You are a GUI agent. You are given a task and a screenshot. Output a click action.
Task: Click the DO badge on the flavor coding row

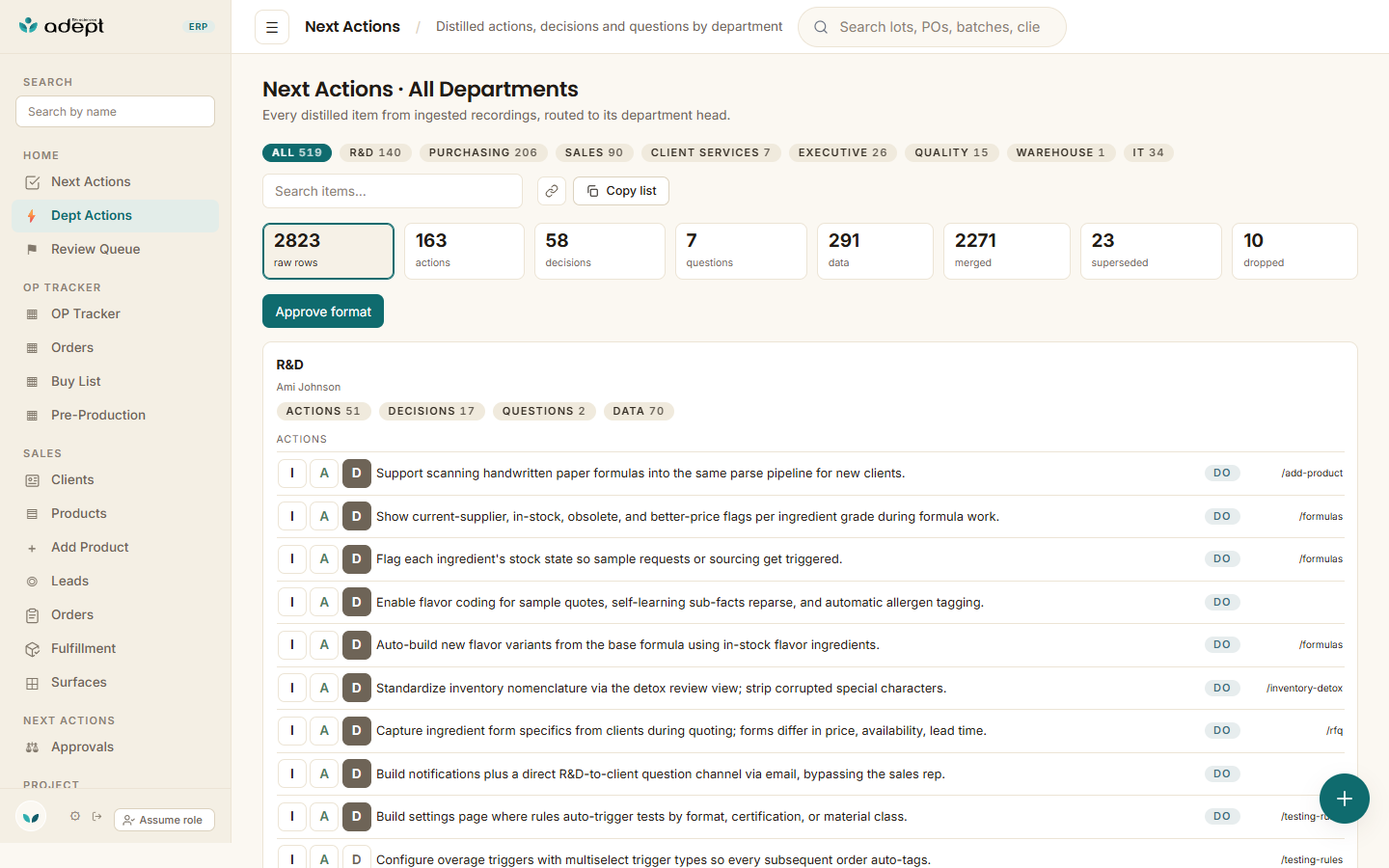(1222, 603)
